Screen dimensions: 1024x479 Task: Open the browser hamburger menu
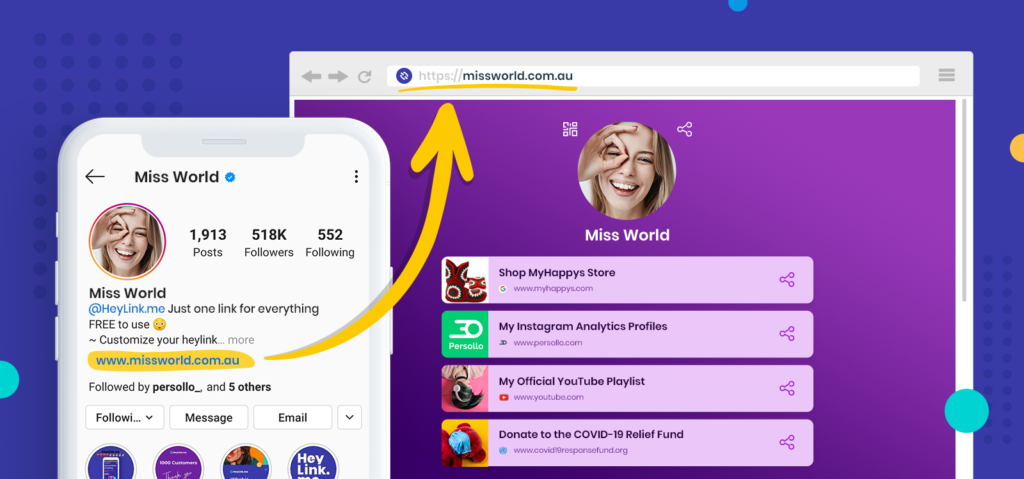(946, 76)
